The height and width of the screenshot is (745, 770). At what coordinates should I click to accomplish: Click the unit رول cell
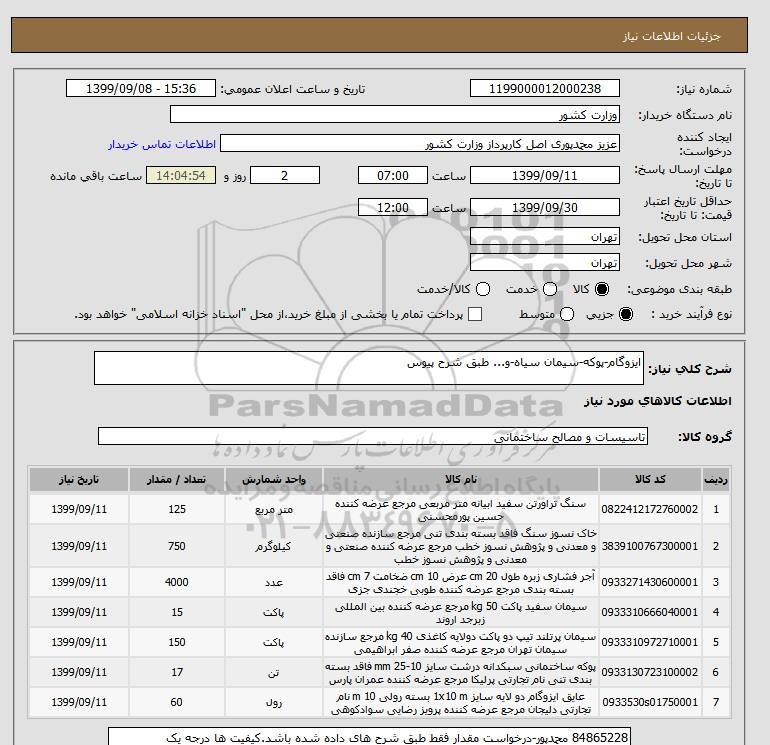[x=274, y=703]
